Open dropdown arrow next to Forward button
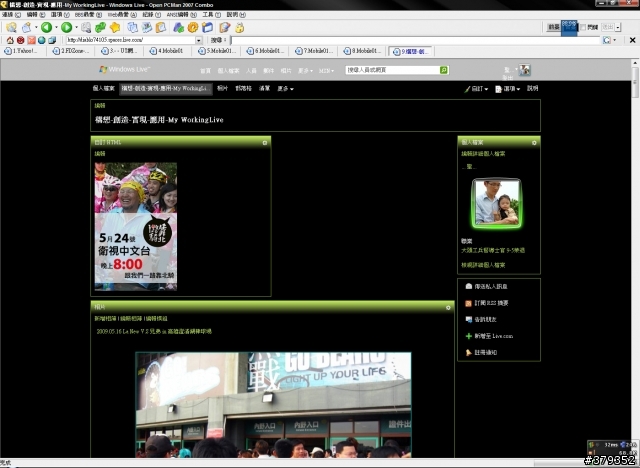The image size is (640, 468). [x=76, y=27]
